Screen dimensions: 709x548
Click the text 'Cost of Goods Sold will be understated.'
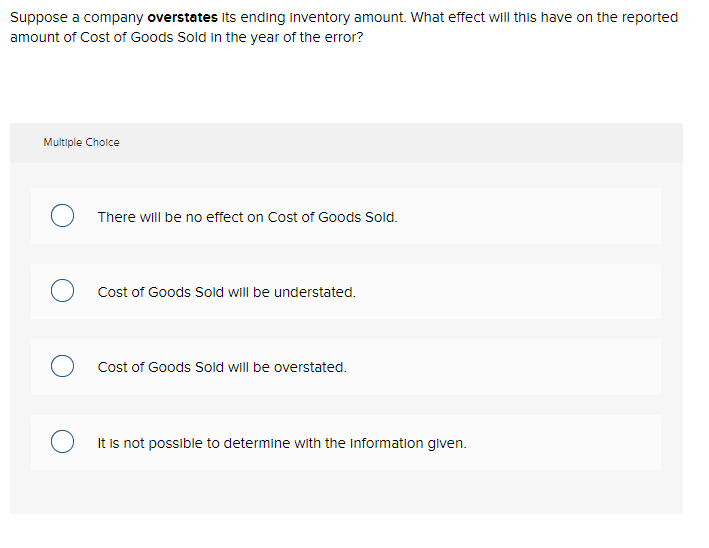click(x=226, y=292)
